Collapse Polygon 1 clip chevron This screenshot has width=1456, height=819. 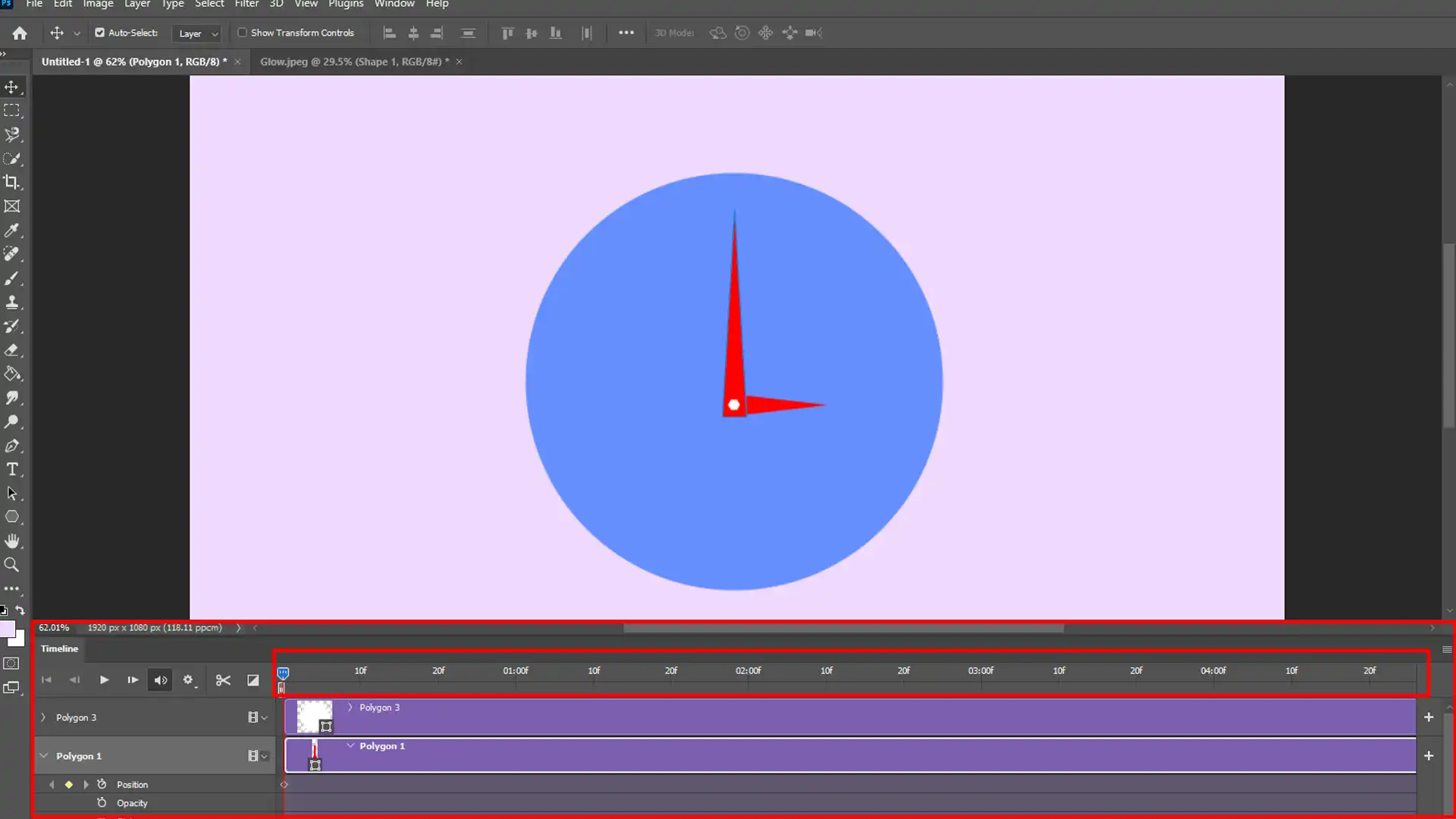[x=350, y=745]
